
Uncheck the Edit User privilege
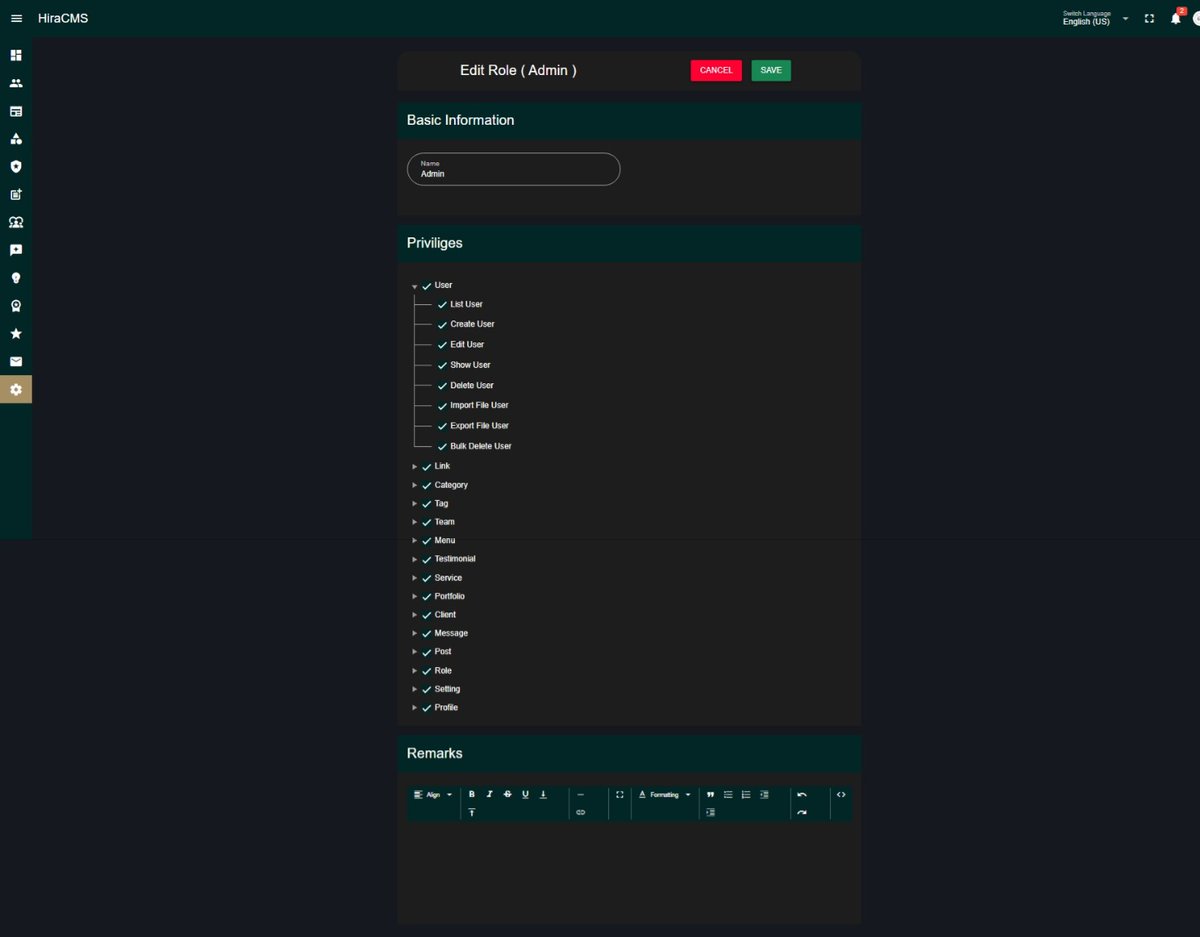pos(443,345)
